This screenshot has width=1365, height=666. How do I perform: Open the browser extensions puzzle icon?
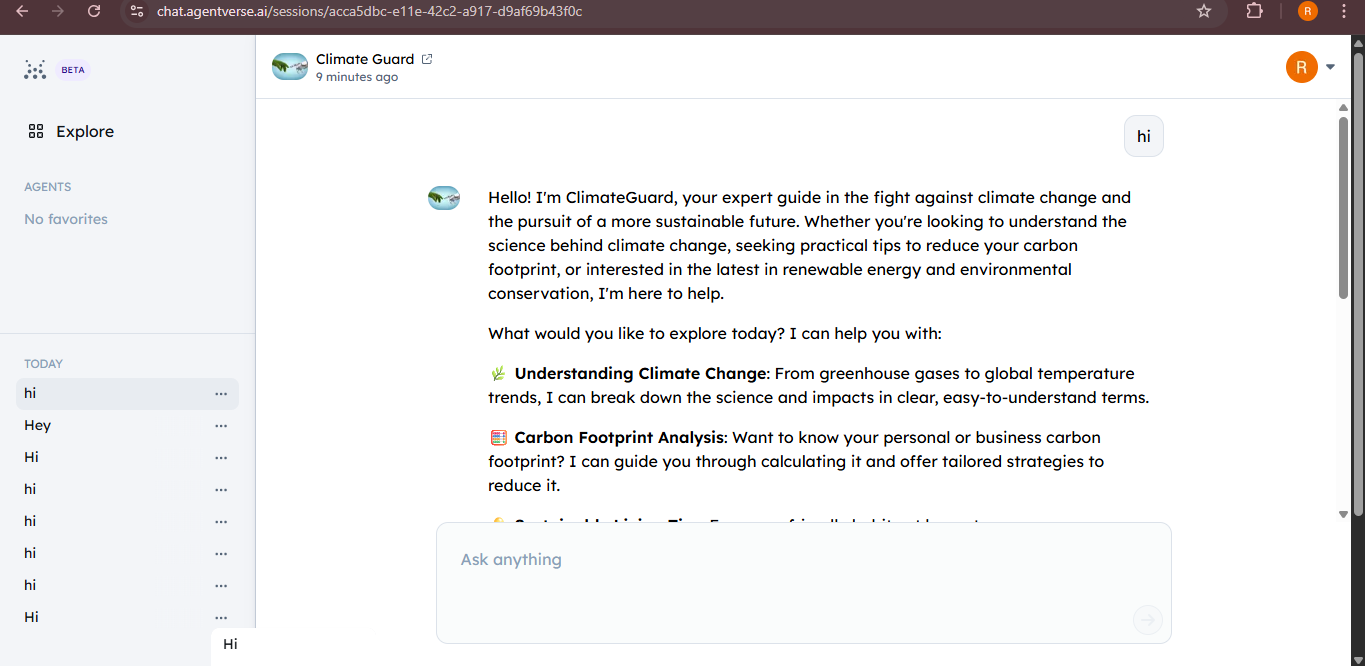[x=1255, y=11]
